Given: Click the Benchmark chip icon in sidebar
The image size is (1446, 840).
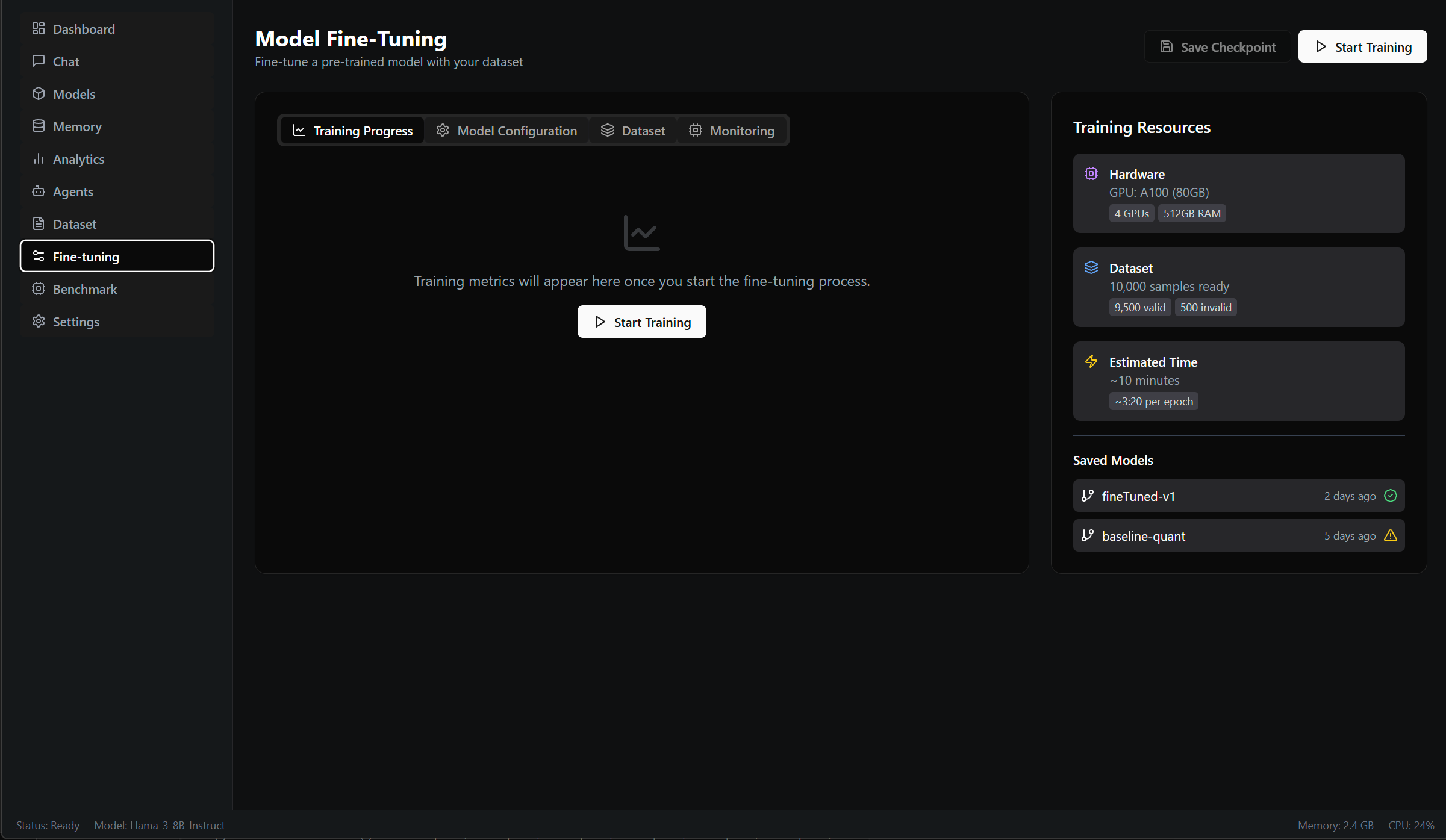Looking at the screenshot, I should click(39, 288).
